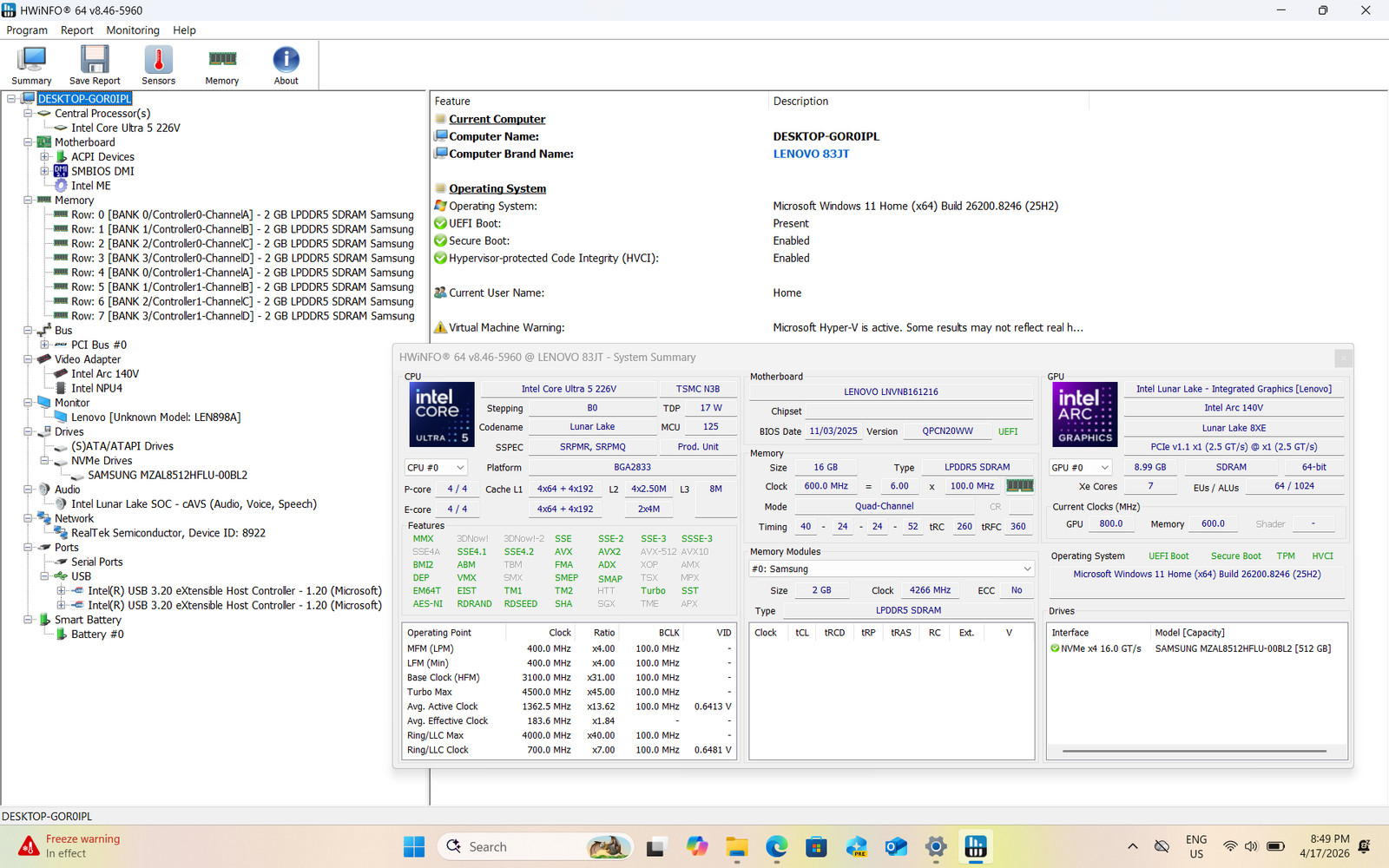This screenshot has height=868, width=1389.
Task: Open the Program menu
Action: pyautogui.click(x=27, y=30)
